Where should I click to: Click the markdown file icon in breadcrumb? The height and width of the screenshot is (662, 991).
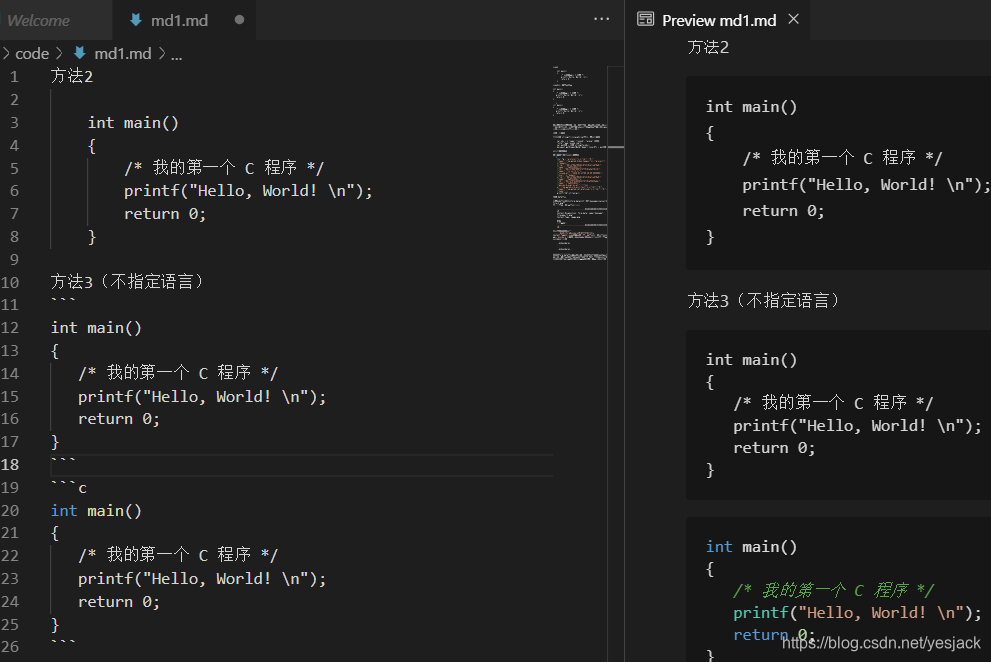tap(80, 53)
